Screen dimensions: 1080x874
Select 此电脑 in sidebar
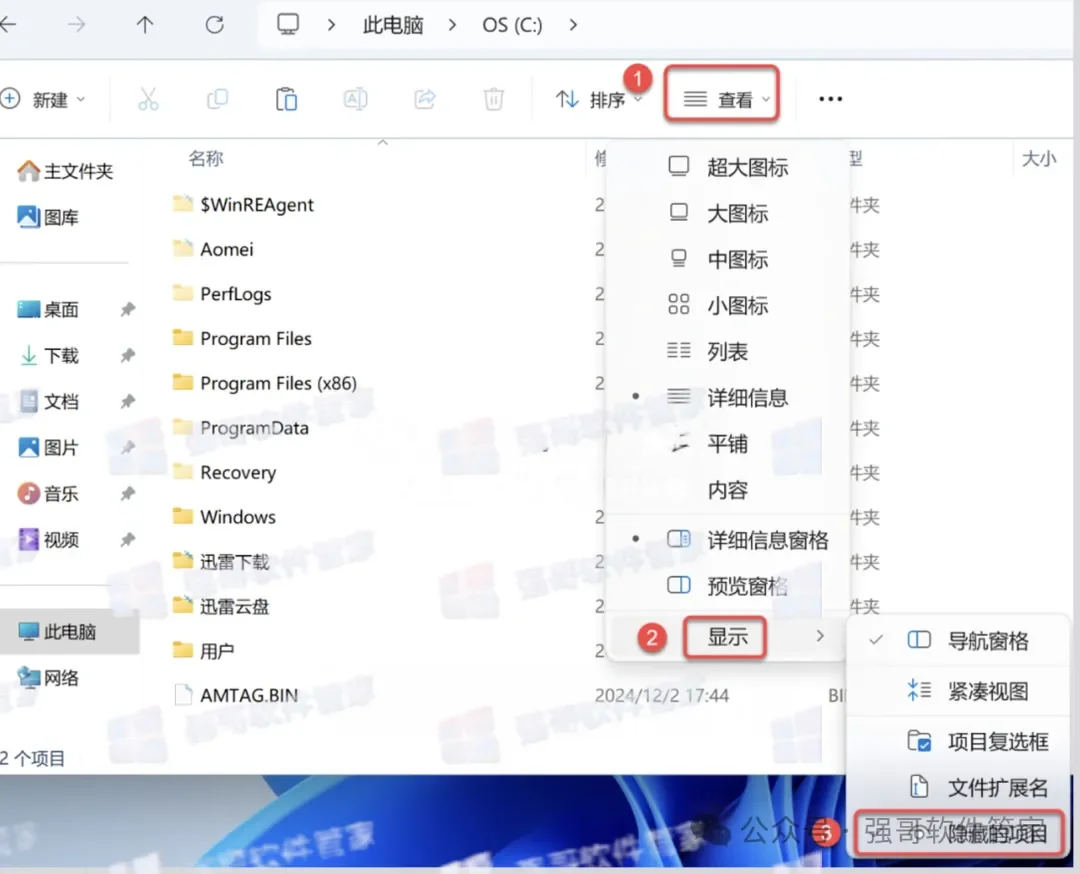[x=69, y=632]
